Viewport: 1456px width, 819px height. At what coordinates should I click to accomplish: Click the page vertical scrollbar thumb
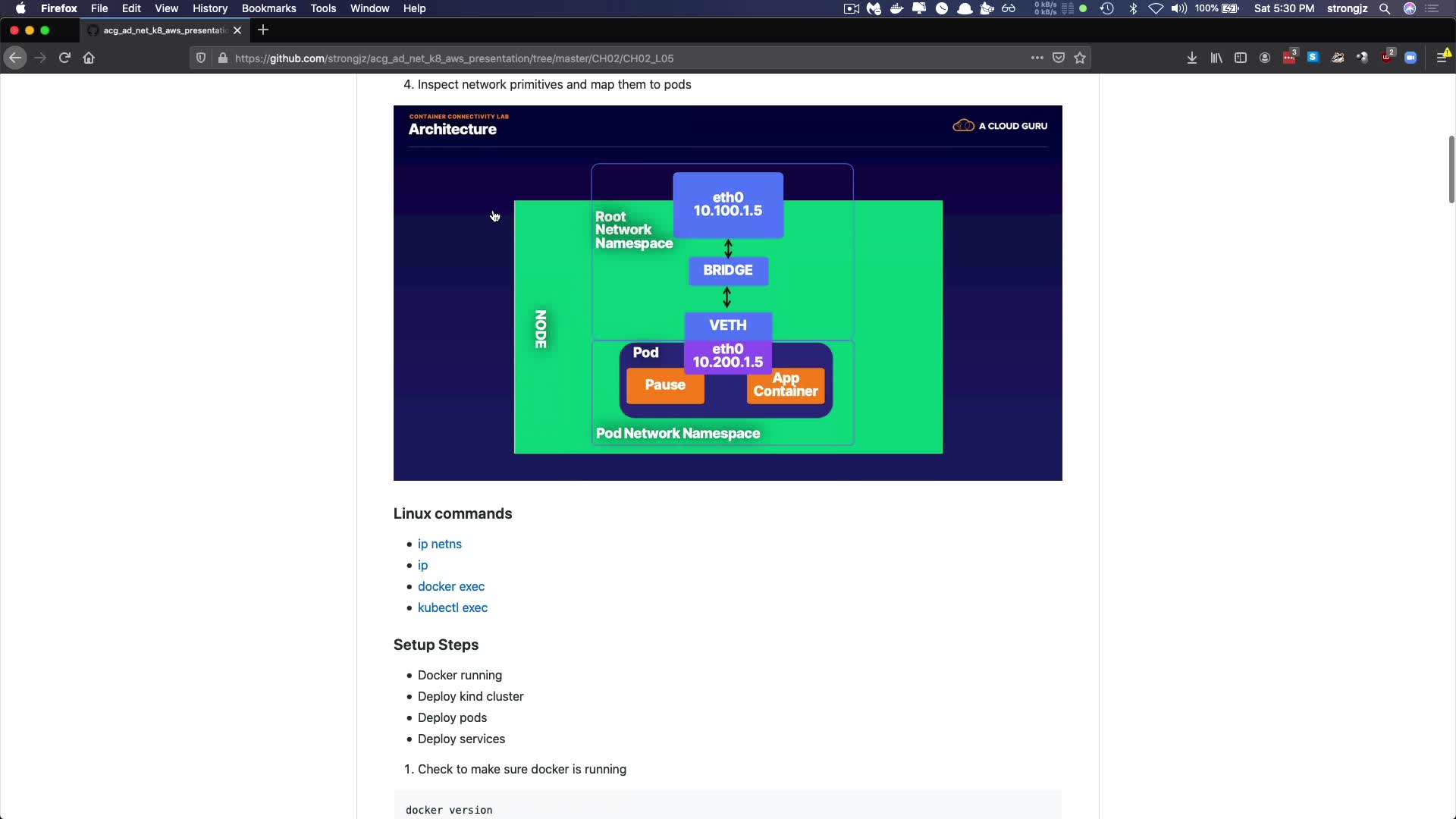coord(1451,168)
